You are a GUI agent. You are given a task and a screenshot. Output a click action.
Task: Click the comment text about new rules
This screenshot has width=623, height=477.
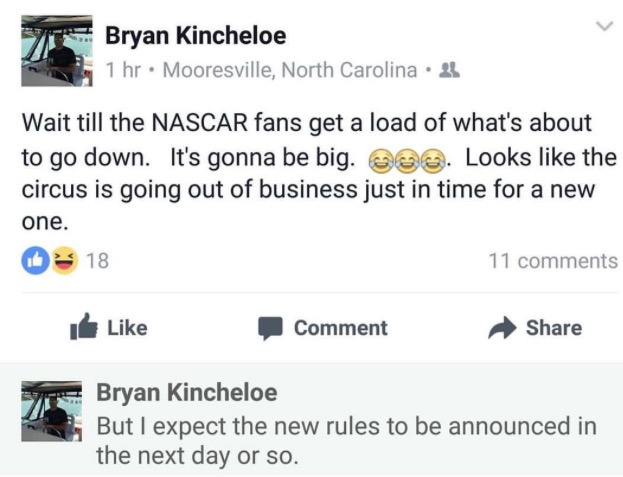(345, 441)
